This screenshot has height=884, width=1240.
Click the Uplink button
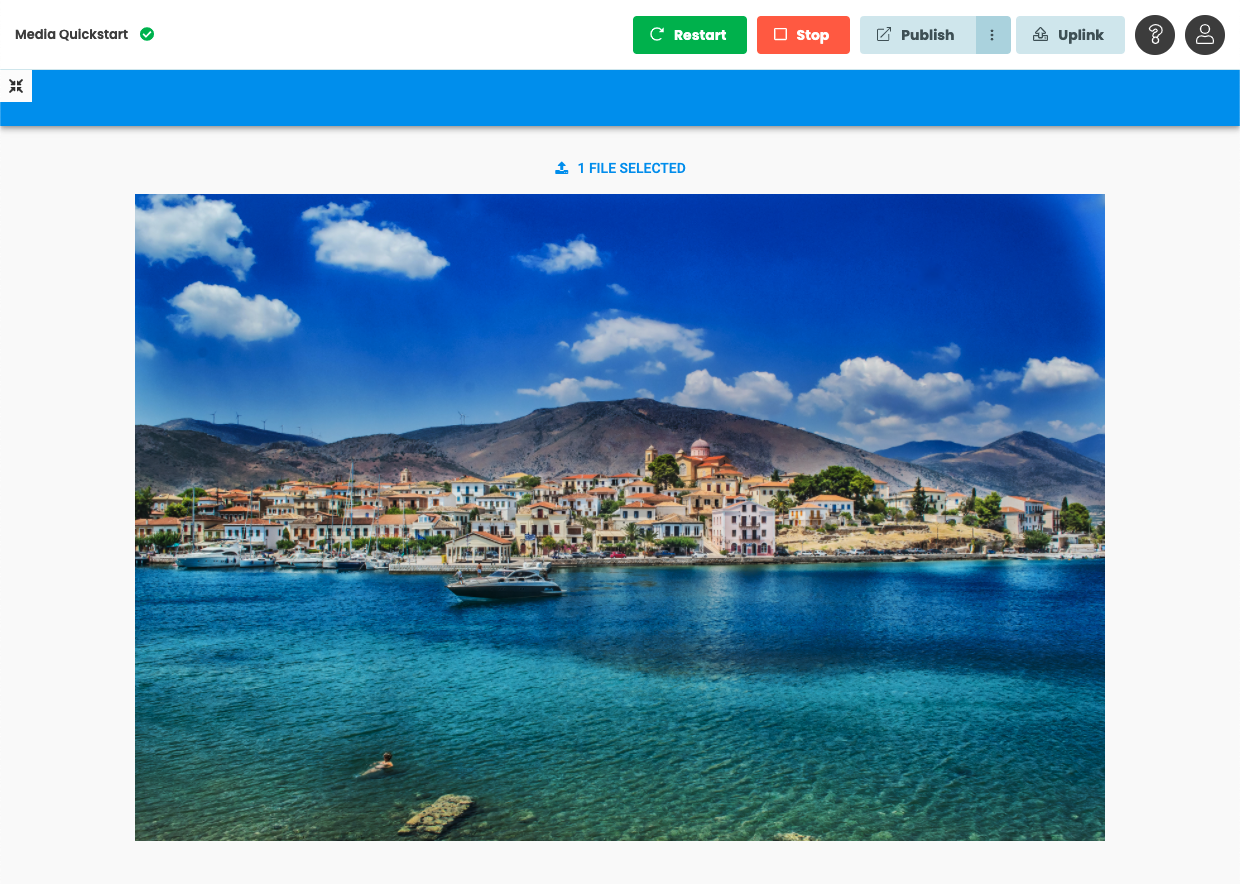tap(1070, 34)
